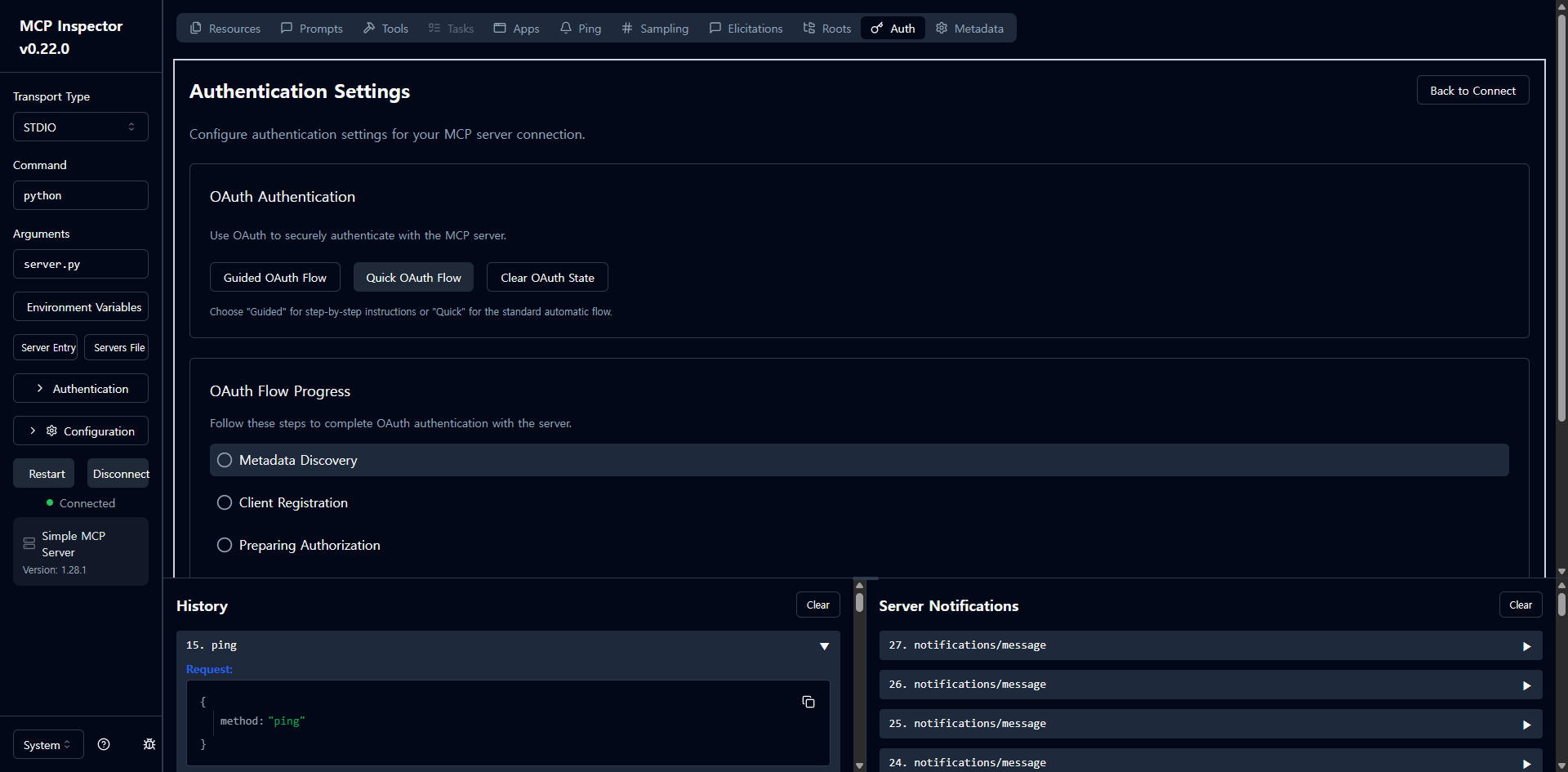Click the "MCP Inspector v0.22.0" title
The height and width of the screenshot is (772, 1568).
pos(71,37)
